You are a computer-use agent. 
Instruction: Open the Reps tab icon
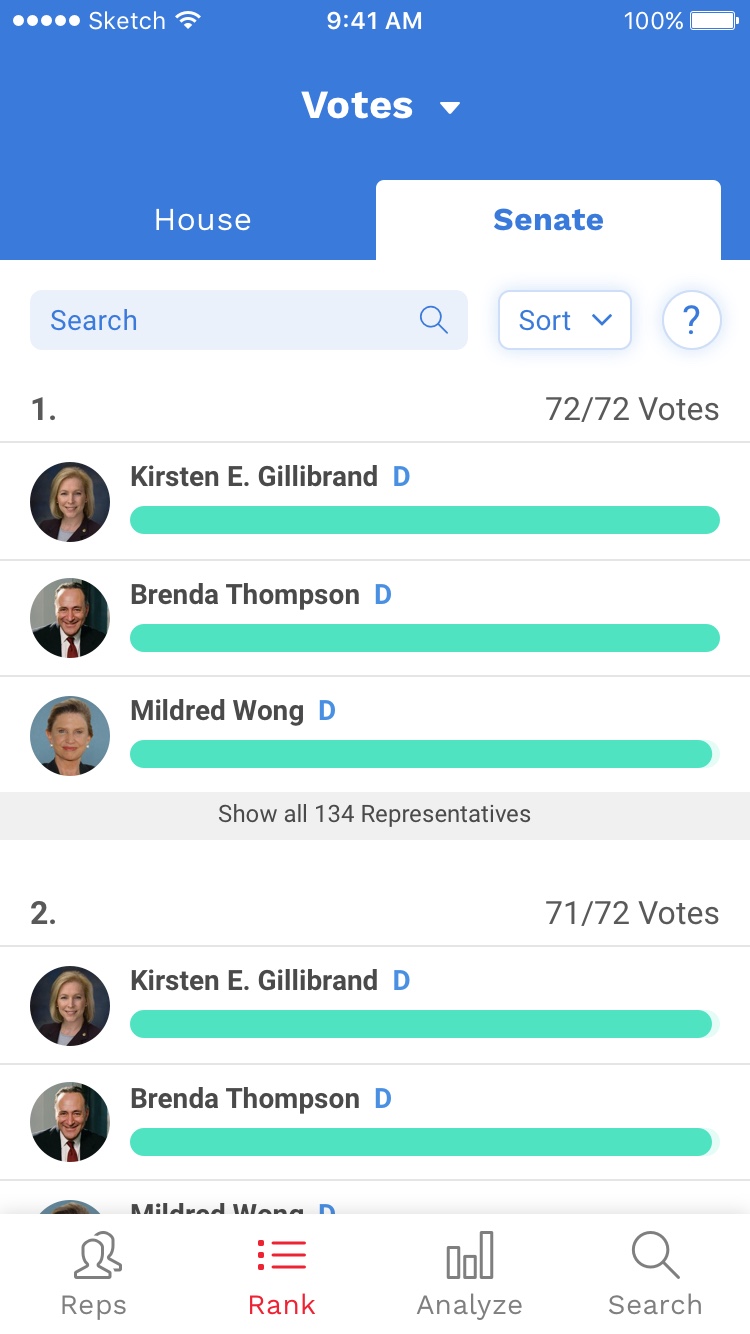(x=96, y=1256)
